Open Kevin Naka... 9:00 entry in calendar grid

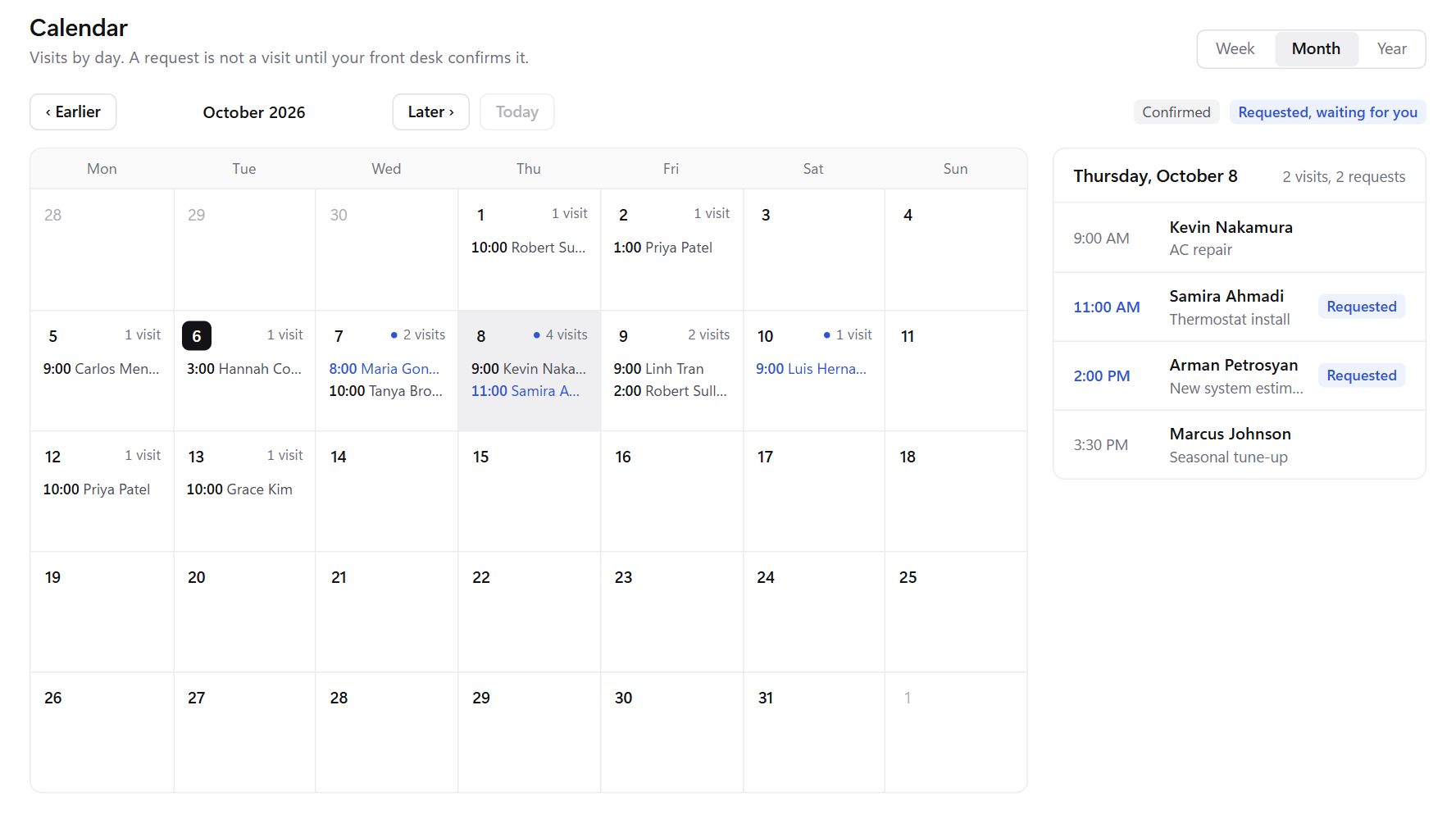tap(529, 369)
